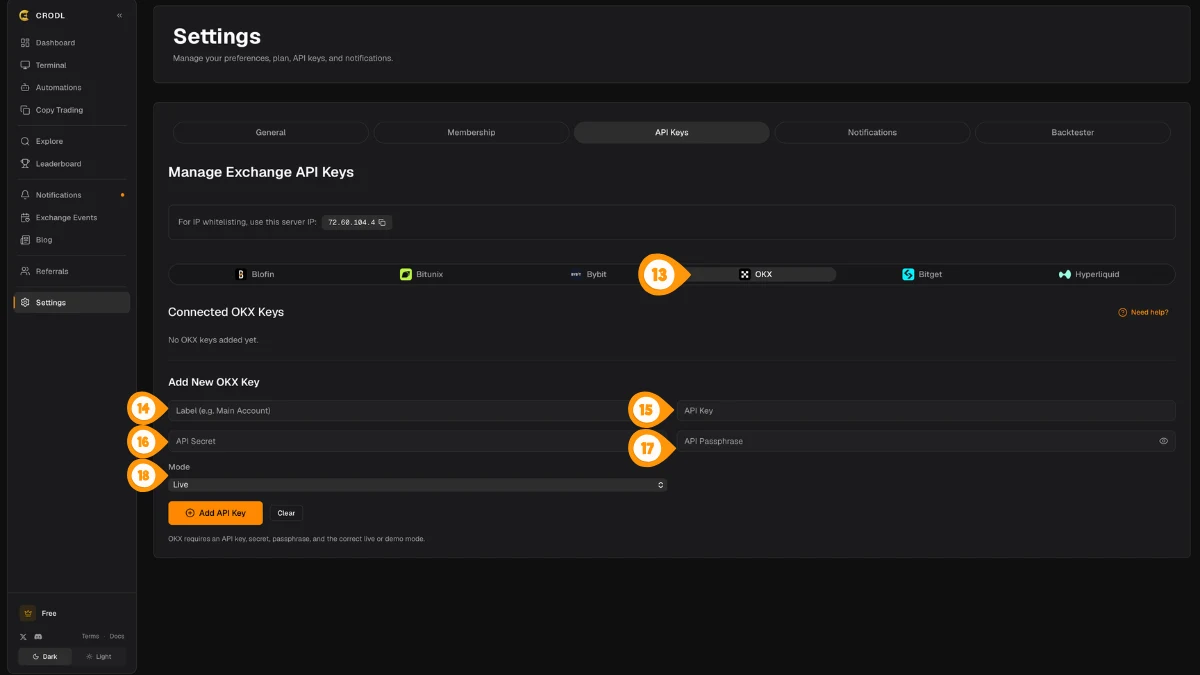
Task: Switch to the Backtester tab
Action: point(1073,132)
